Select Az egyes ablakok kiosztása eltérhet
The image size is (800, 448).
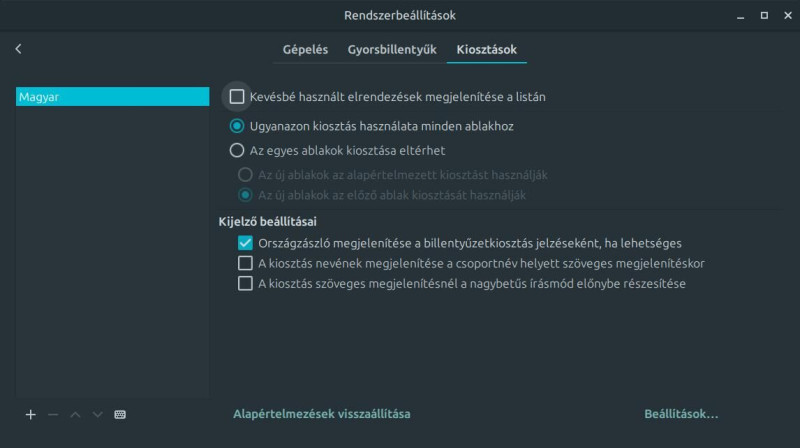237,151
